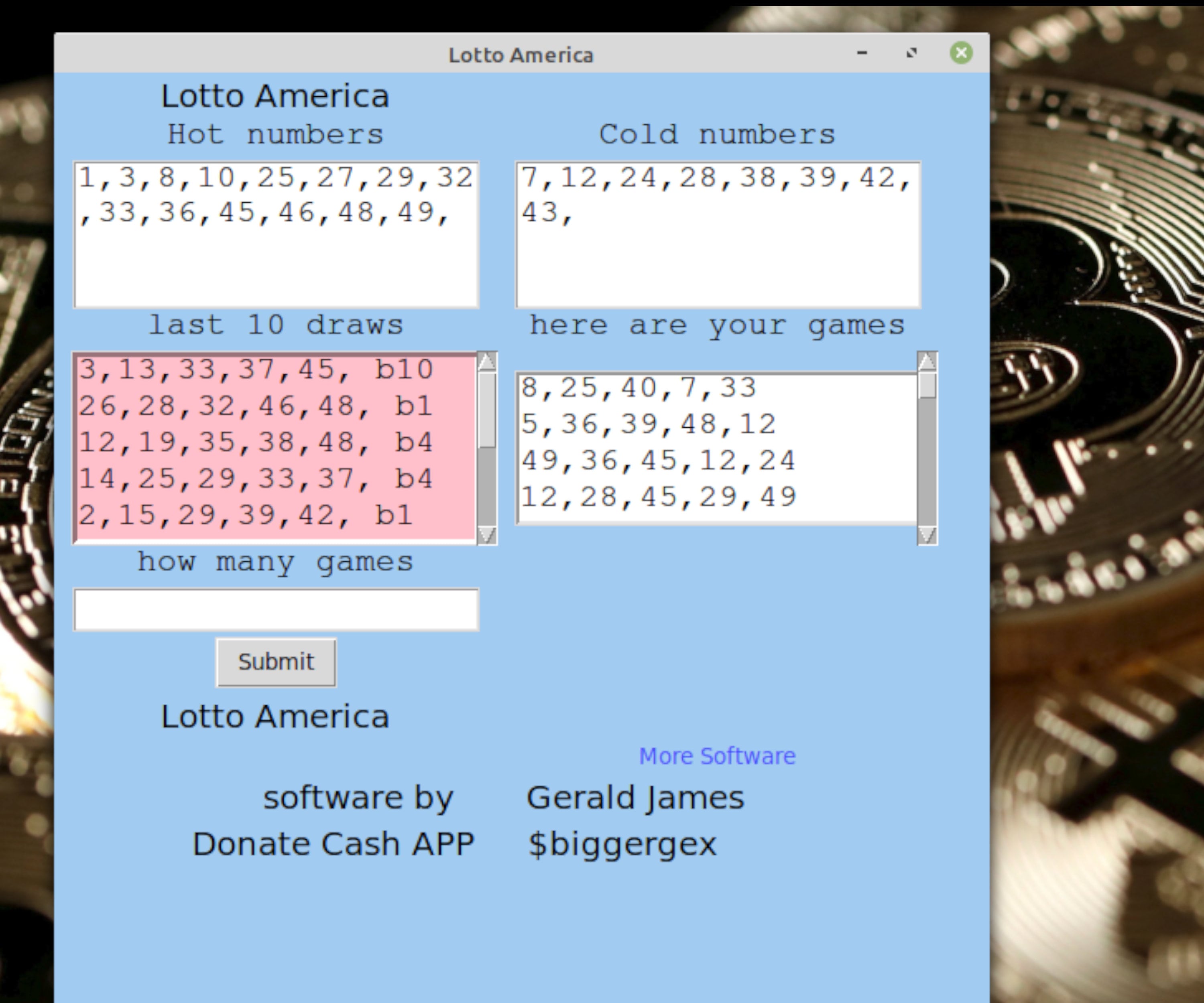The width and height of the screenshot is (1204, 1003).
Task: Close the Lotto America window
Action: click(x=961, y=53)
